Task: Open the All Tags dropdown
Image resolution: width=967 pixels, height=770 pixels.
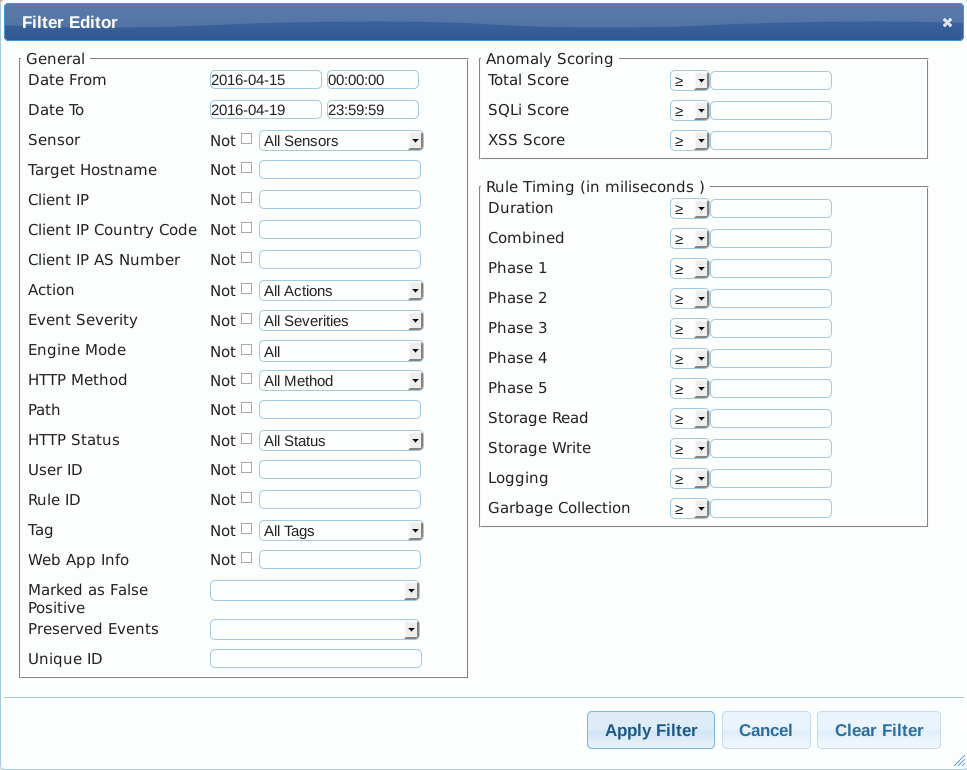Action: (x=341, y=531)
